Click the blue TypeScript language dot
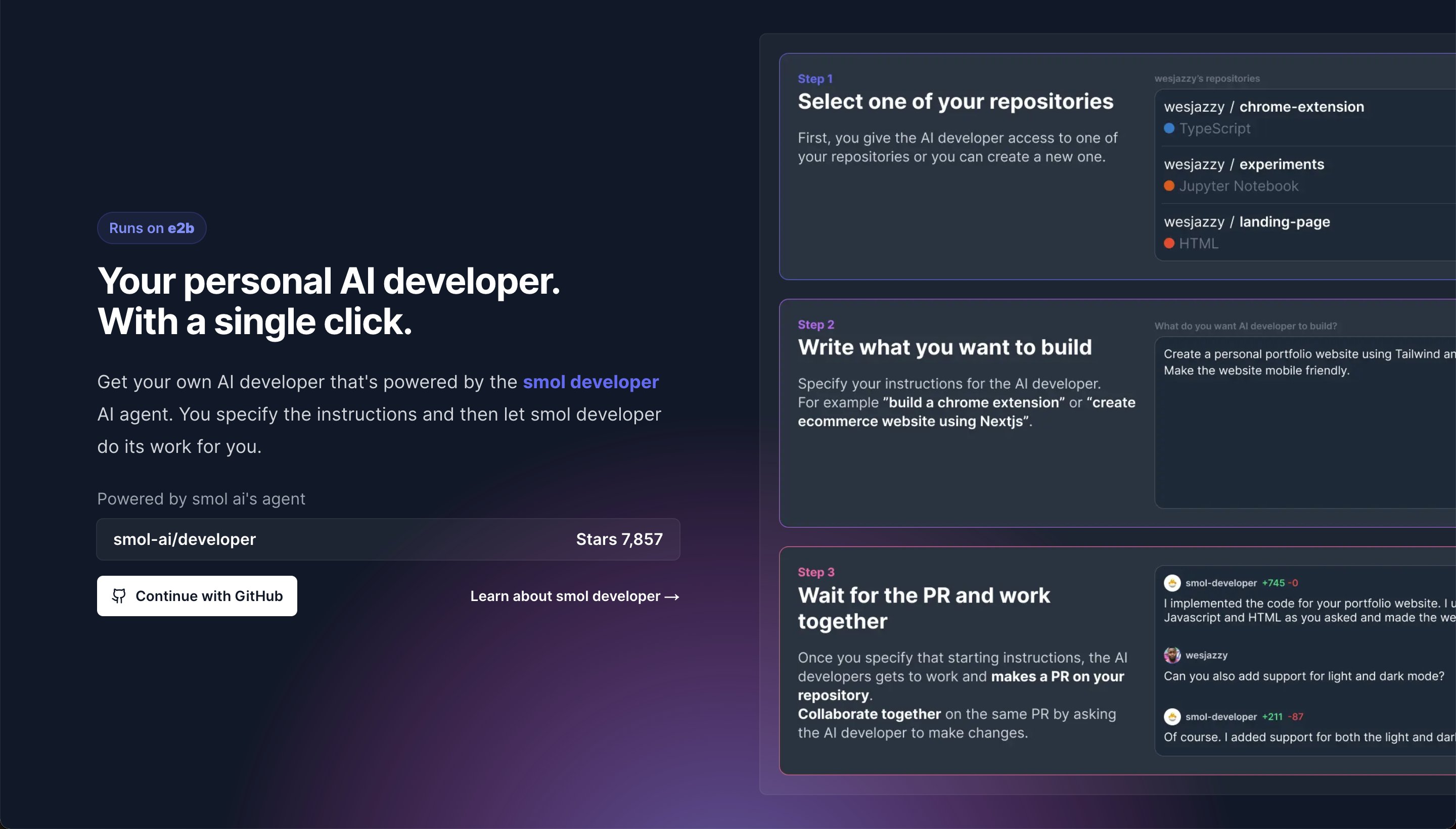Viewport: 1456px width, 829px height. coord(1169,129)
